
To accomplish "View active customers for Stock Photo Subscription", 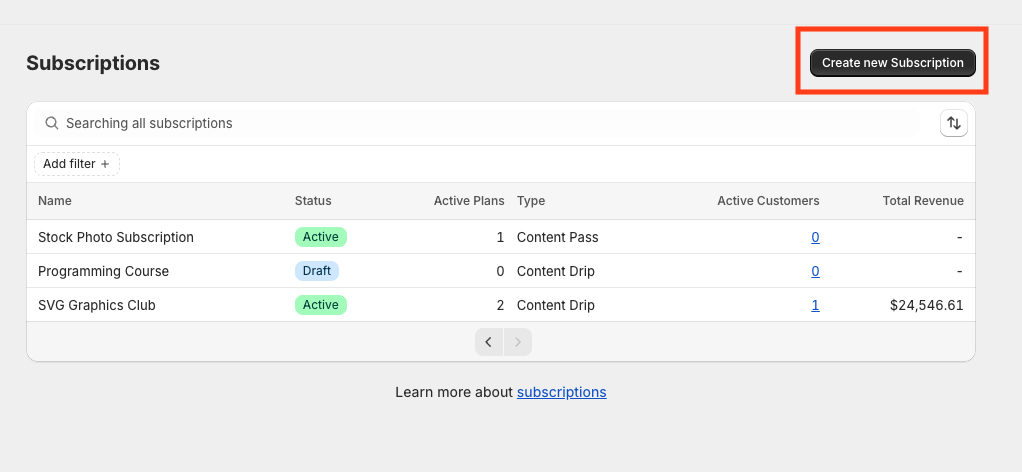I will coord(815,237).
